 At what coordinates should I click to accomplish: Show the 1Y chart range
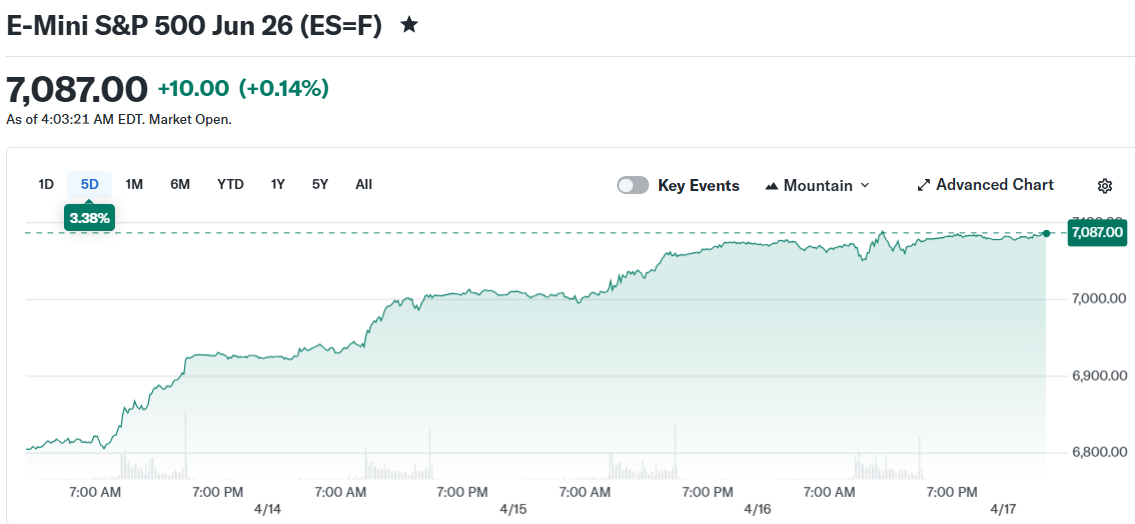[277, 185]
